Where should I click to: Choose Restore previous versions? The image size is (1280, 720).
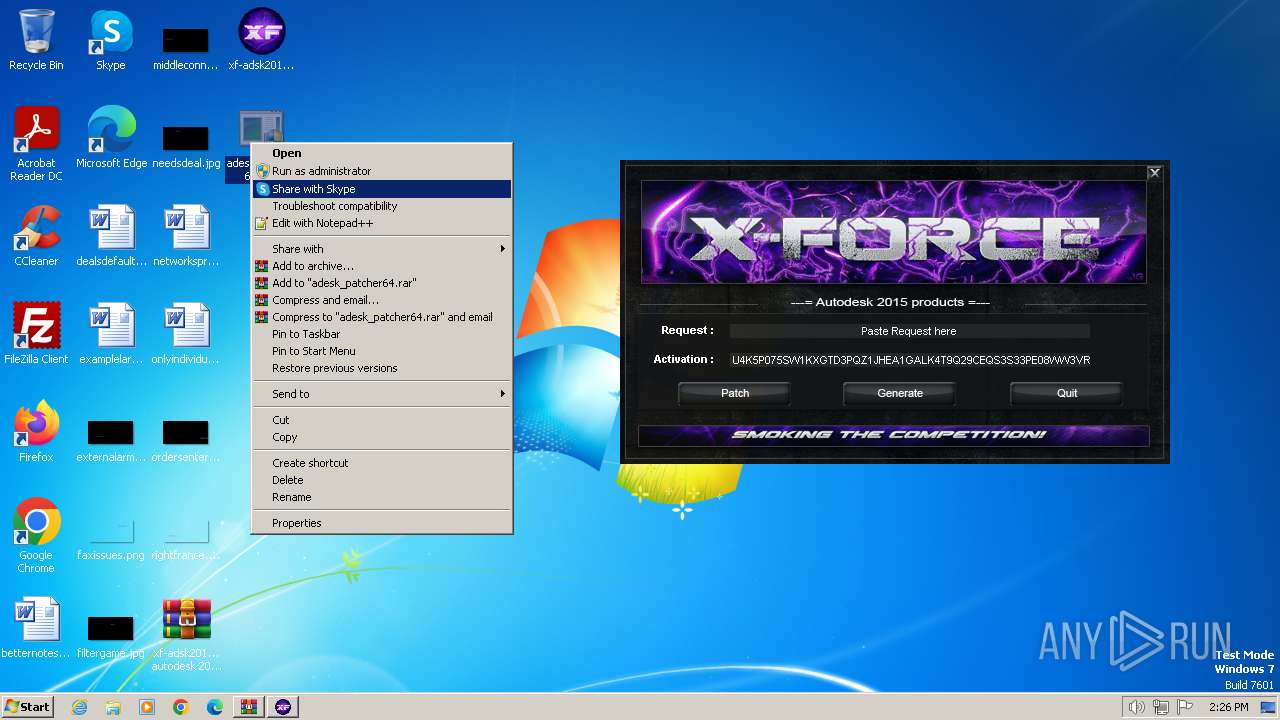[x=382, y=368]
